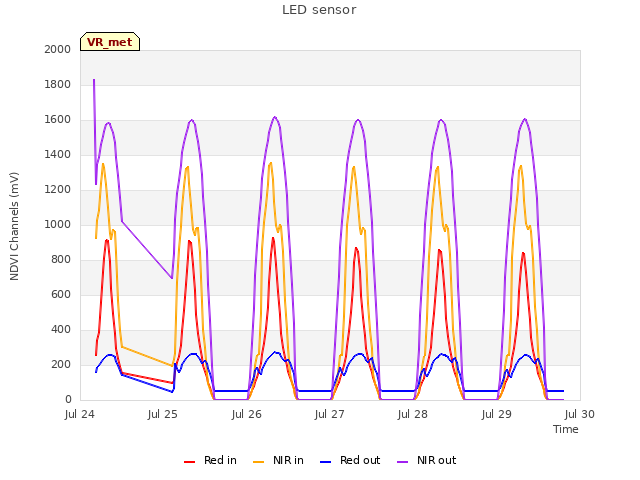
Task: Click the Time axis label
Action: tap(565, 429)
